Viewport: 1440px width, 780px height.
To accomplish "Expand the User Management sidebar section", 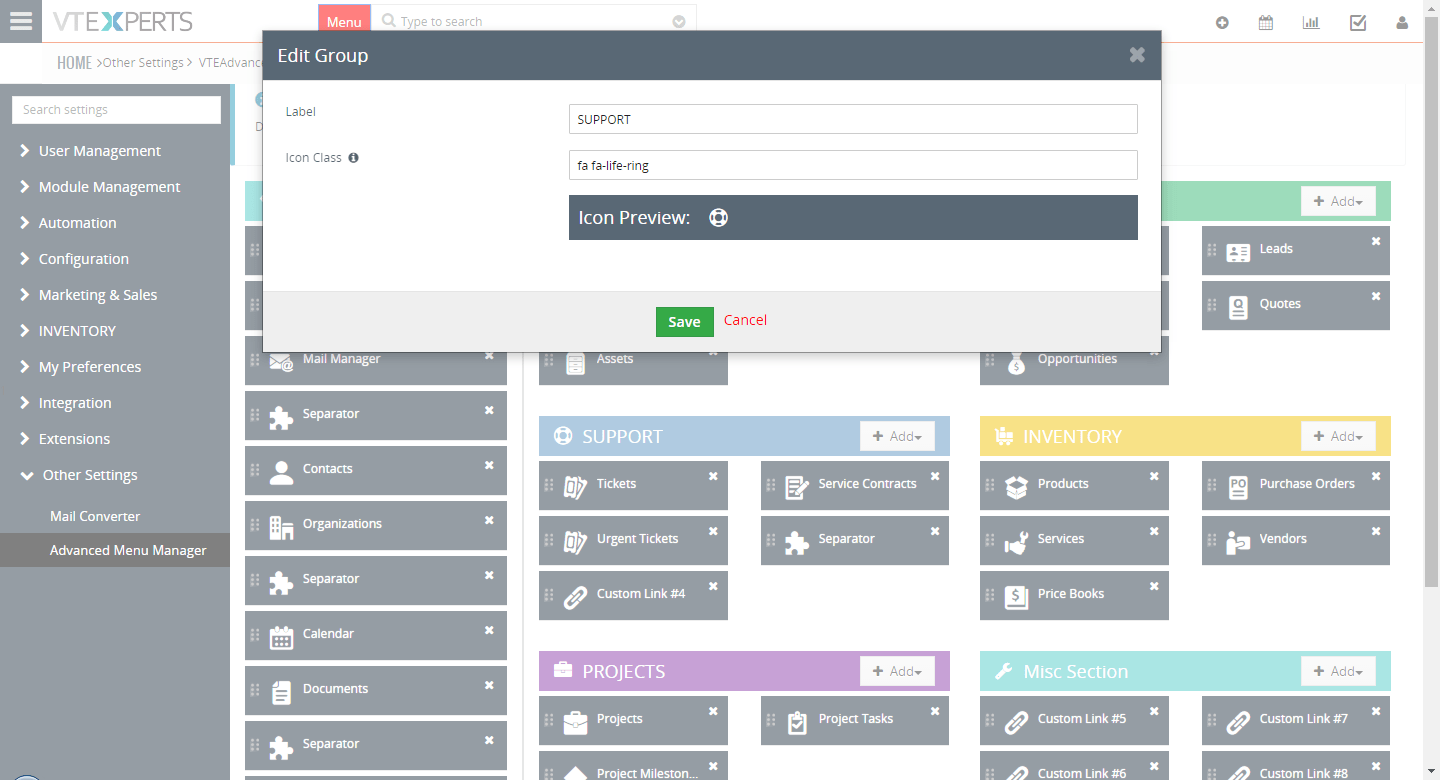I will coord(100,150).
